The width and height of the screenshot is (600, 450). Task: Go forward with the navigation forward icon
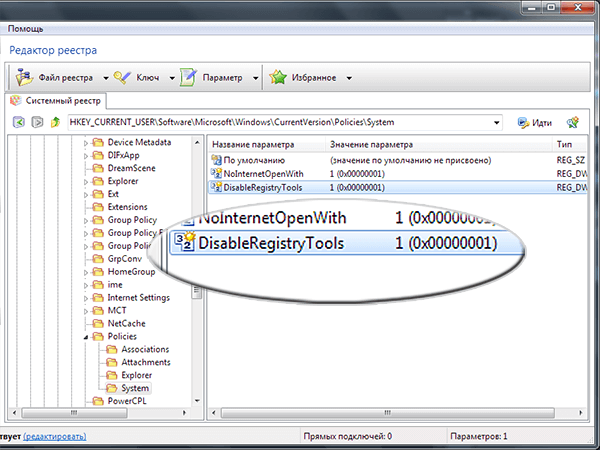click(x=37, y=122)
